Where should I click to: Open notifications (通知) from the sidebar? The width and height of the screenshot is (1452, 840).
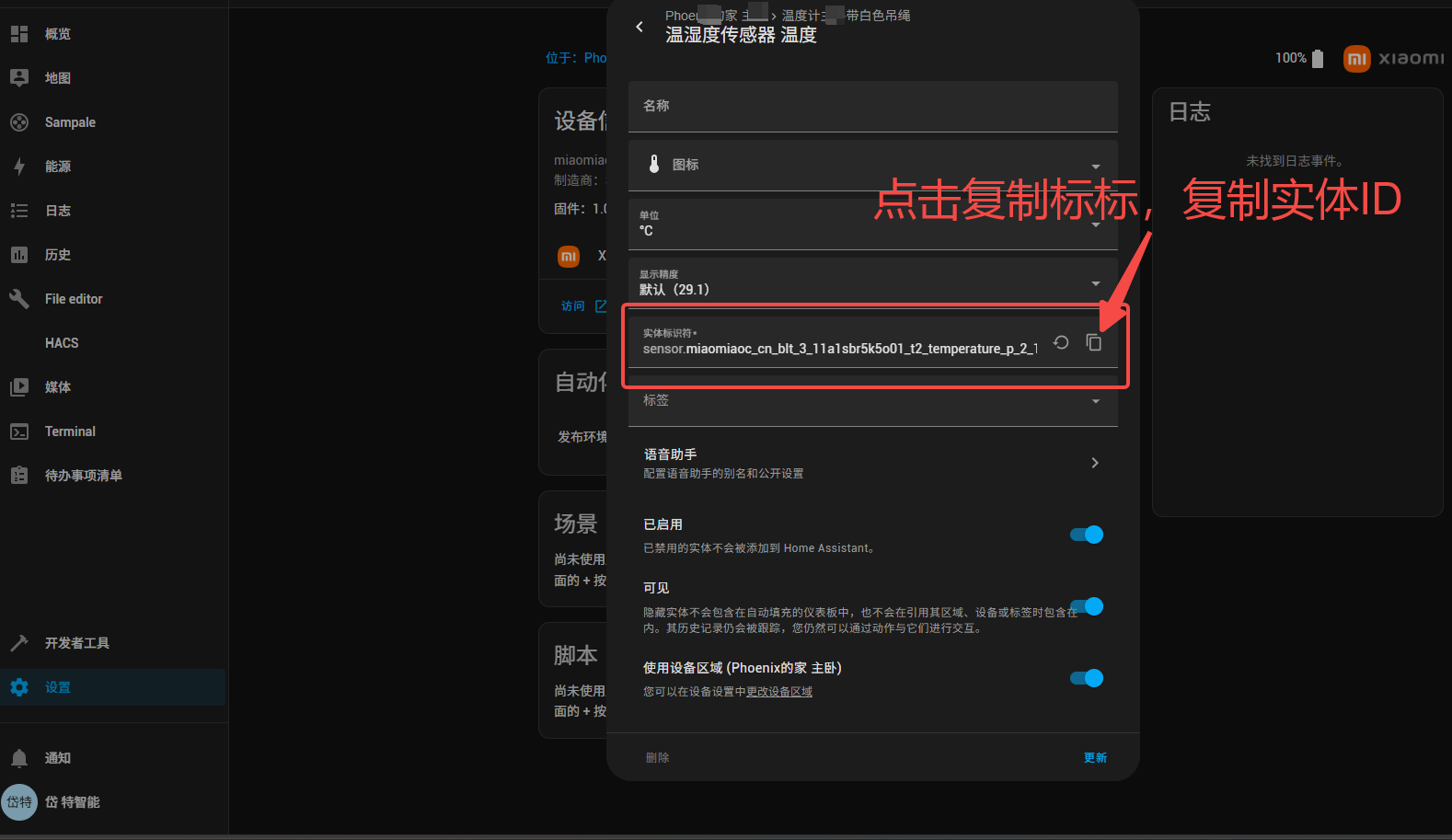click(x=57, y=758)
